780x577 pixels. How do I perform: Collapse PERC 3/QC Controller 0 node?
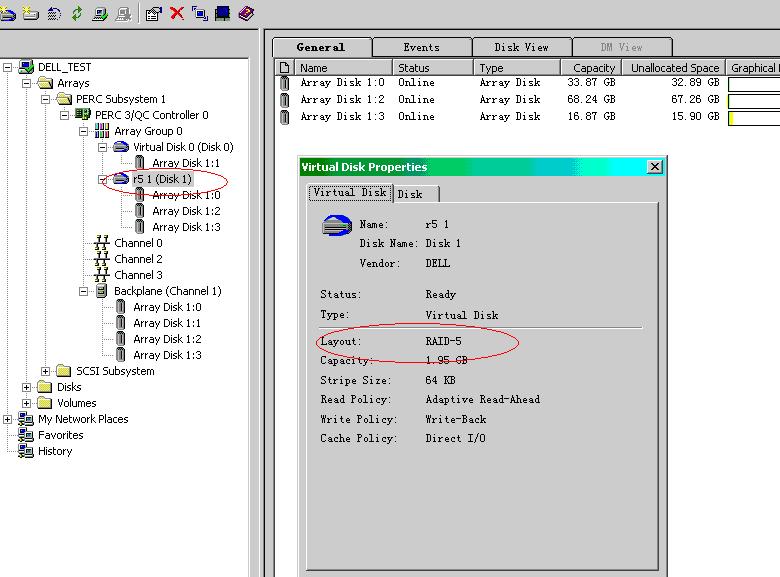click(x=64, y=115)
